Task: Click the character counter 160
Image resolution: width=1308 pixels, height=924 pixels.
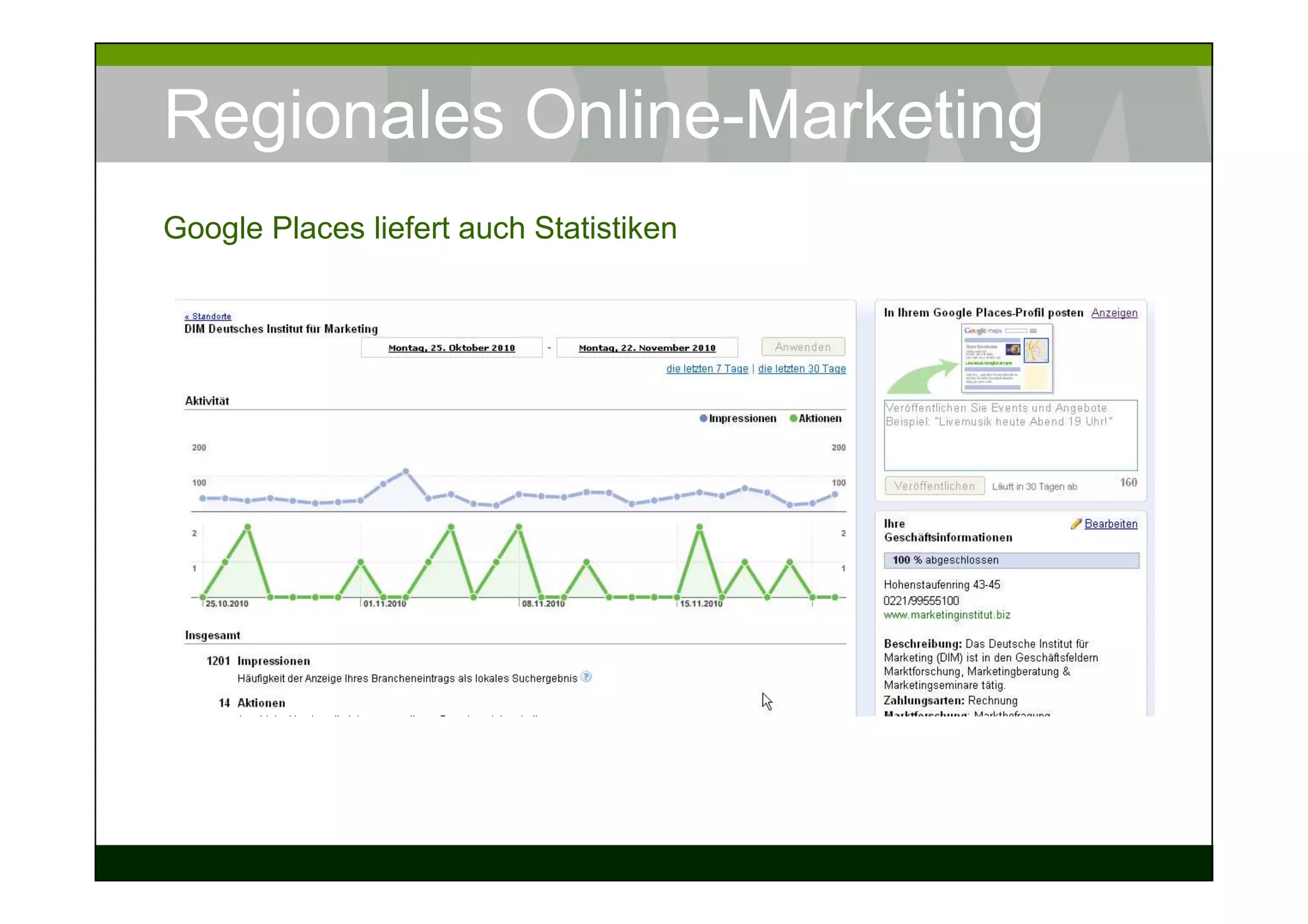Action: [1129, 482]
